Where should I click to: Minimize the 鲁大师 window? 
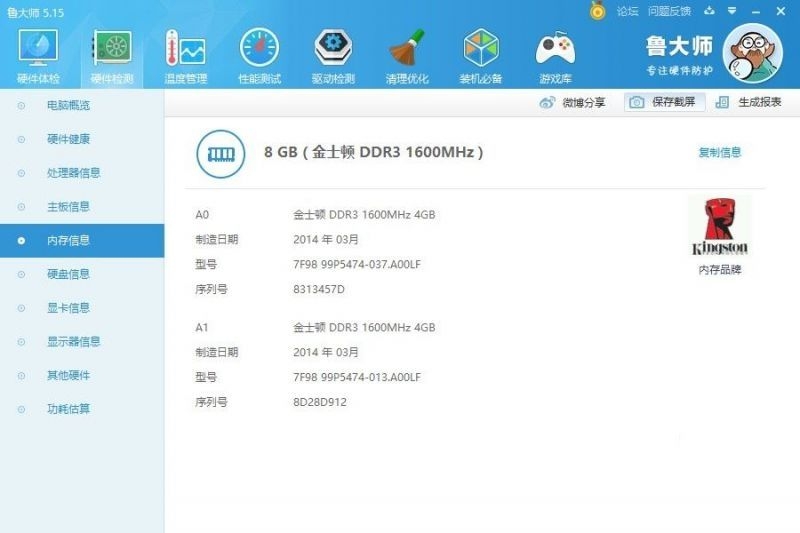(x=756, y=11)
